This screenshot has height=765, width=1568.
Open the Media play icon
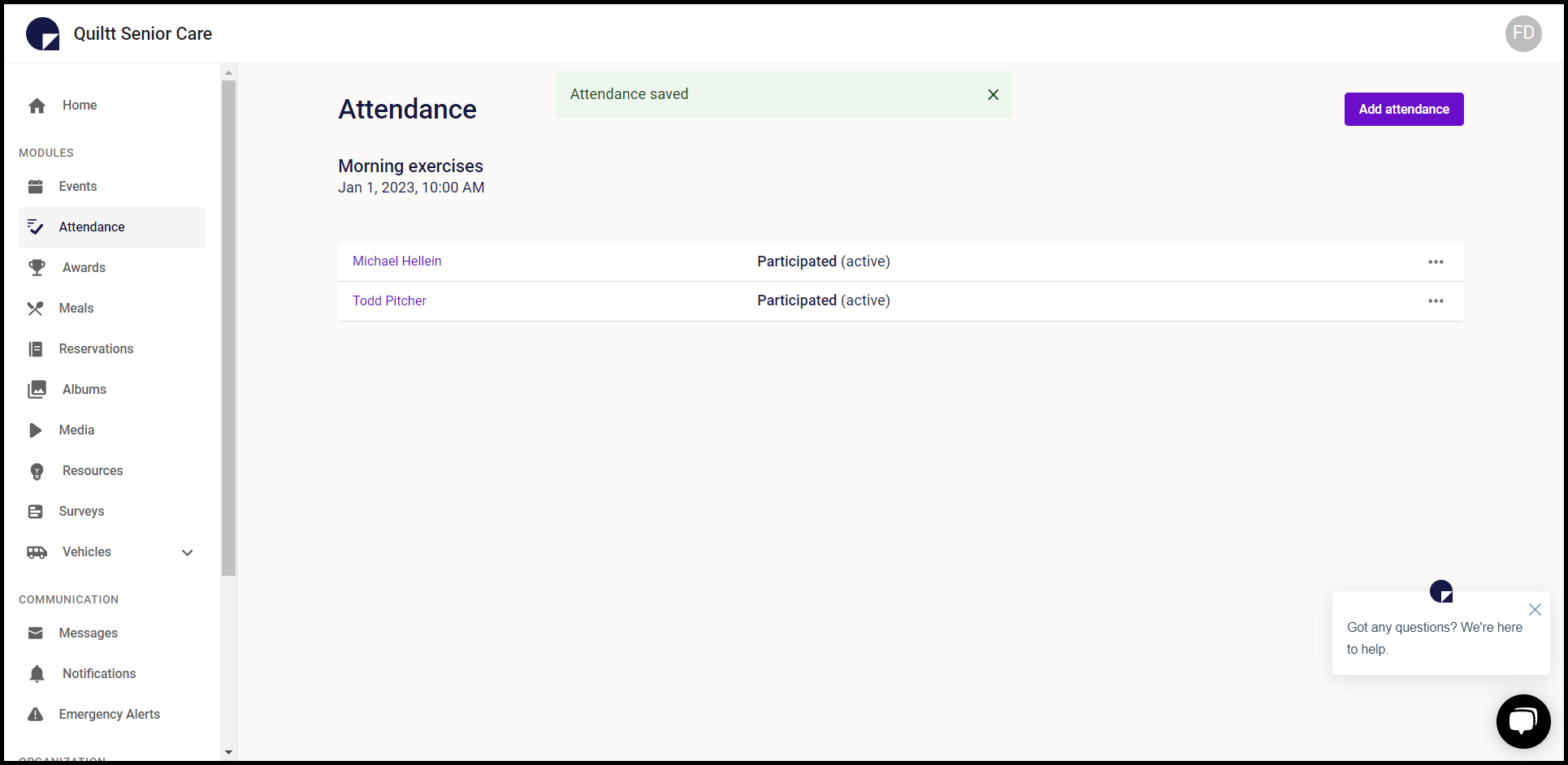36,430
